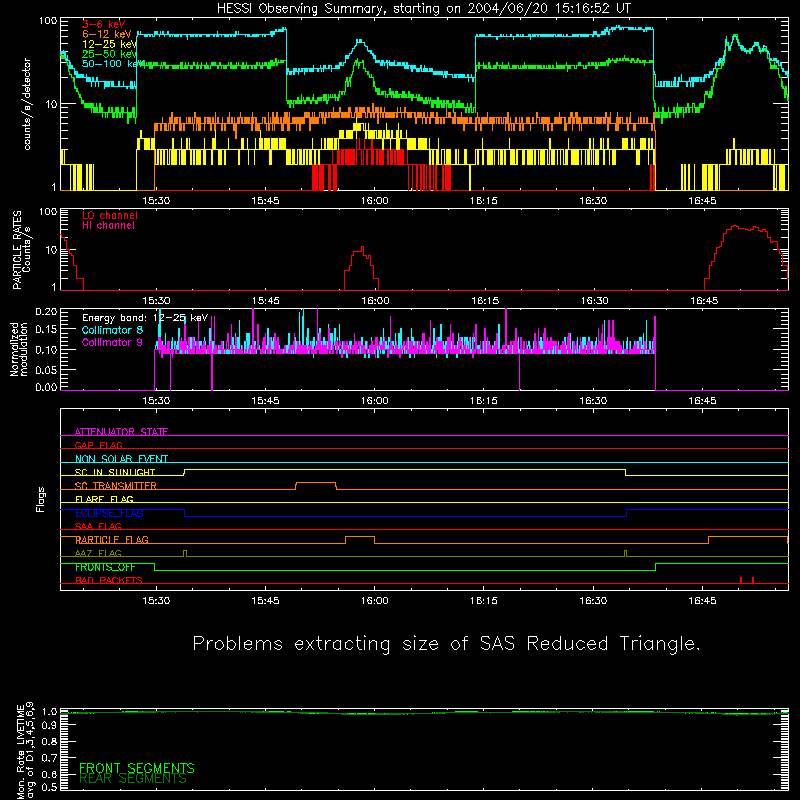Viewport: 800px width, 800px height.
Task: Click the vertical "Flags" axis label
Action: (x=41, y=499)
